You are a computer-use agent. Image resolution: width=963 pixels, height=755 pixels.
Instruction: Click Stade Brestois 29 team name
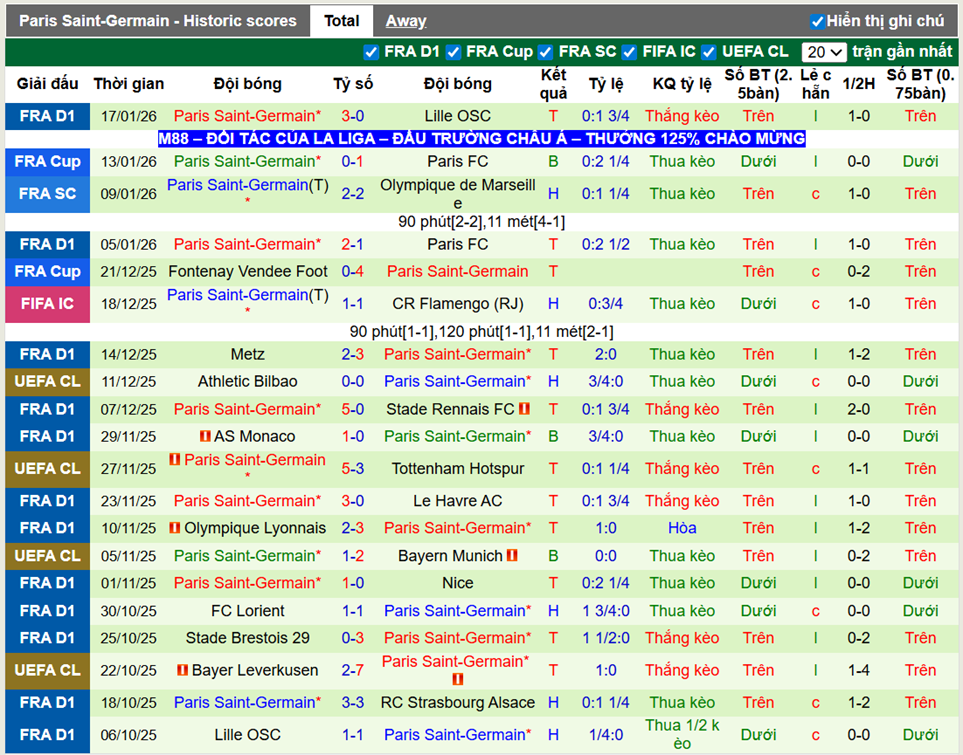[248, 638]
